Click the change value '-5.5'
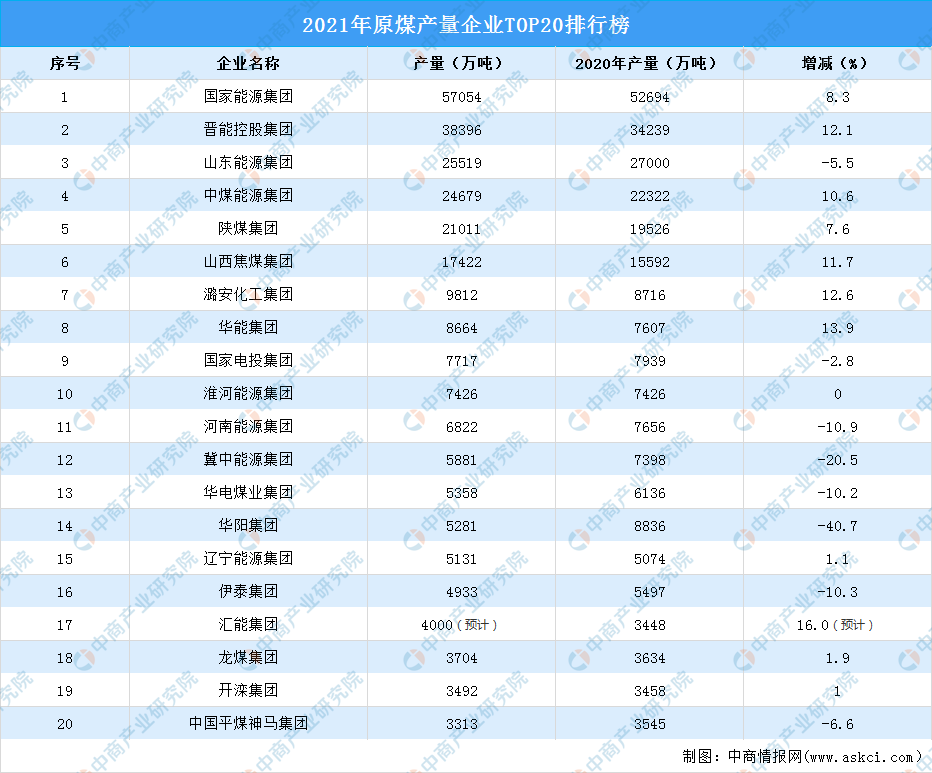The width and height of the screenshot is (932, 773). (837, 163)
